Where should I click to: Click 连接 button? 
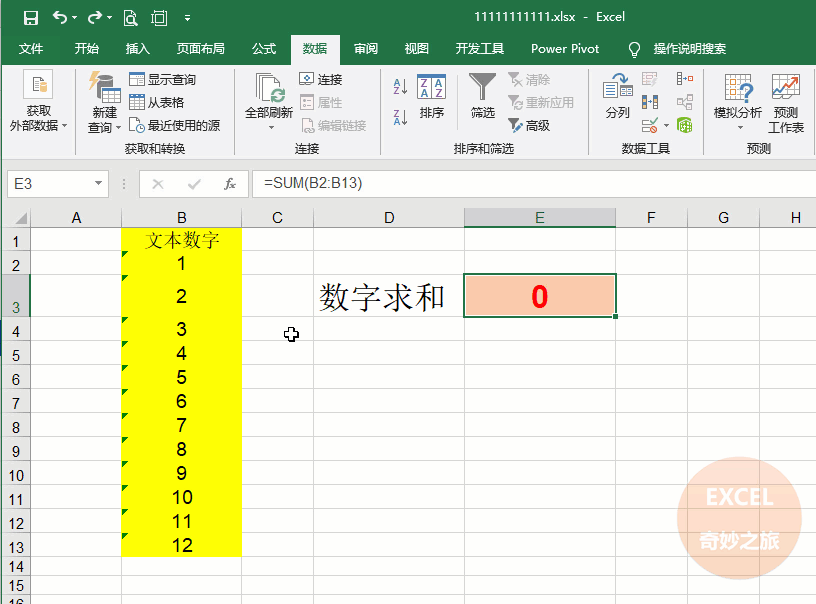pos(321,80)
